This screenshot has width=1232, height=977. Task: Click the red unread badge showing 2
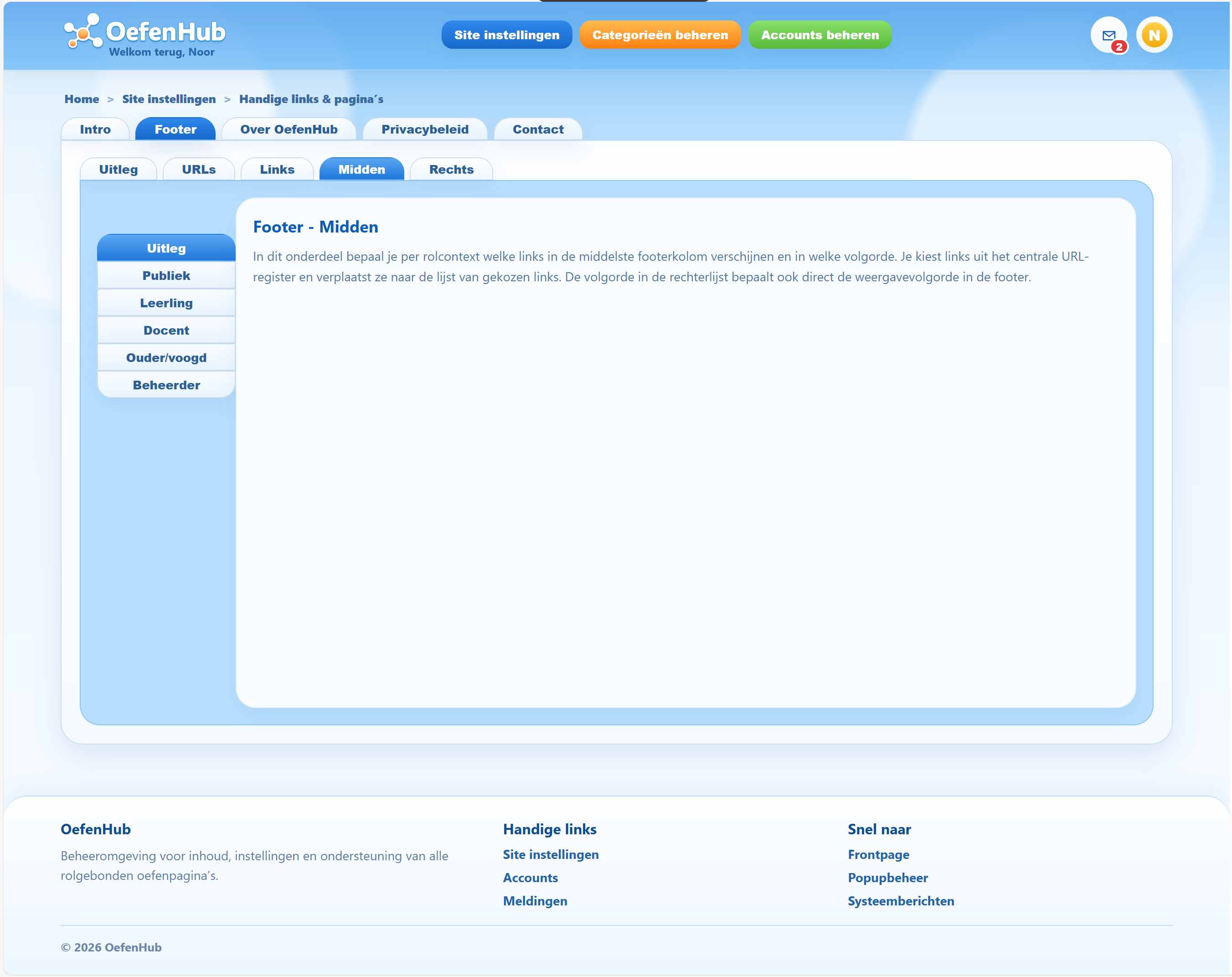[1119, 47]
